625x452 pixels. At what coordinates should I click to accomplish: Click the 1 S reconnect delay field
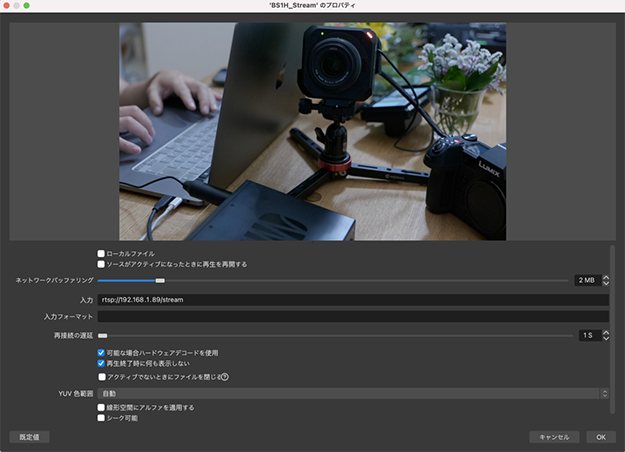point(590,335)
